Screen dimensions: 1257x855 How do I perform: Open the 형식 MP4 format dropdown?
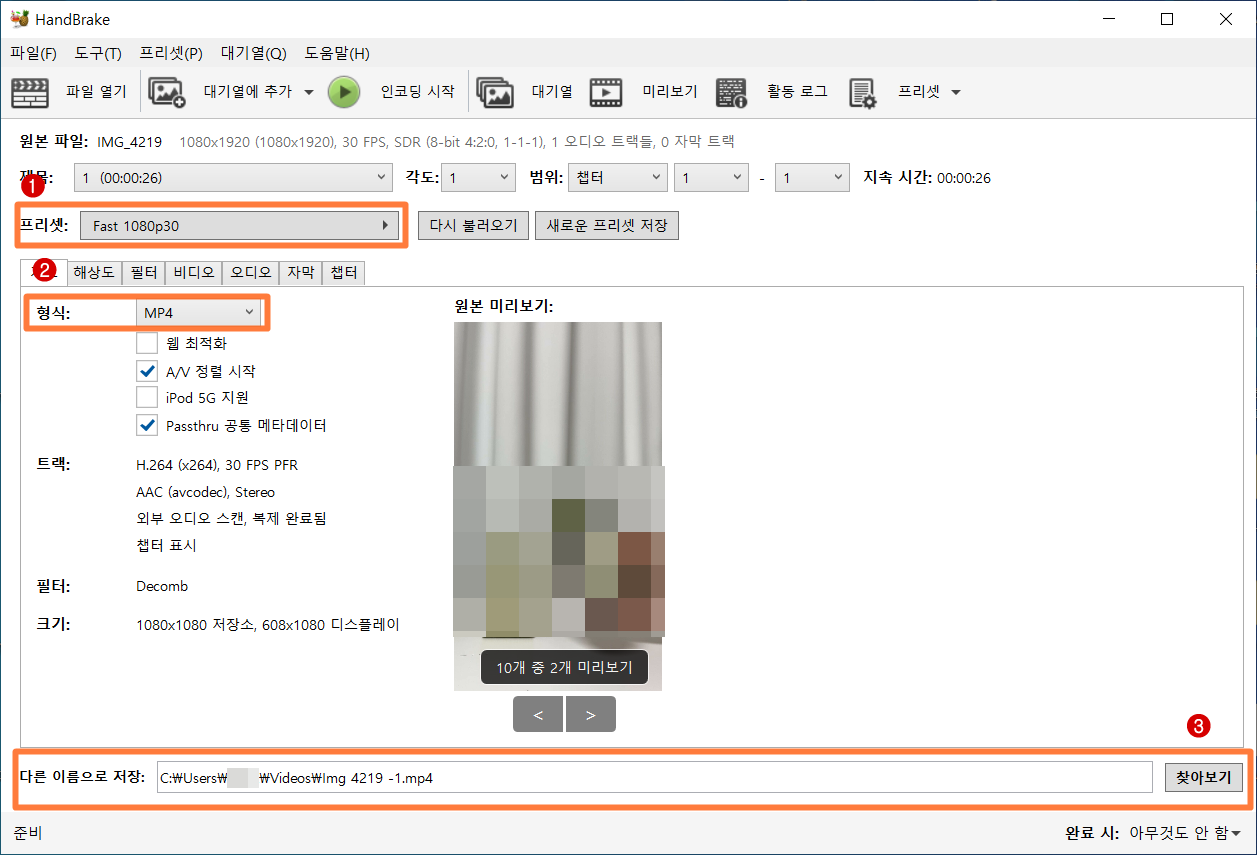(198, 313)
